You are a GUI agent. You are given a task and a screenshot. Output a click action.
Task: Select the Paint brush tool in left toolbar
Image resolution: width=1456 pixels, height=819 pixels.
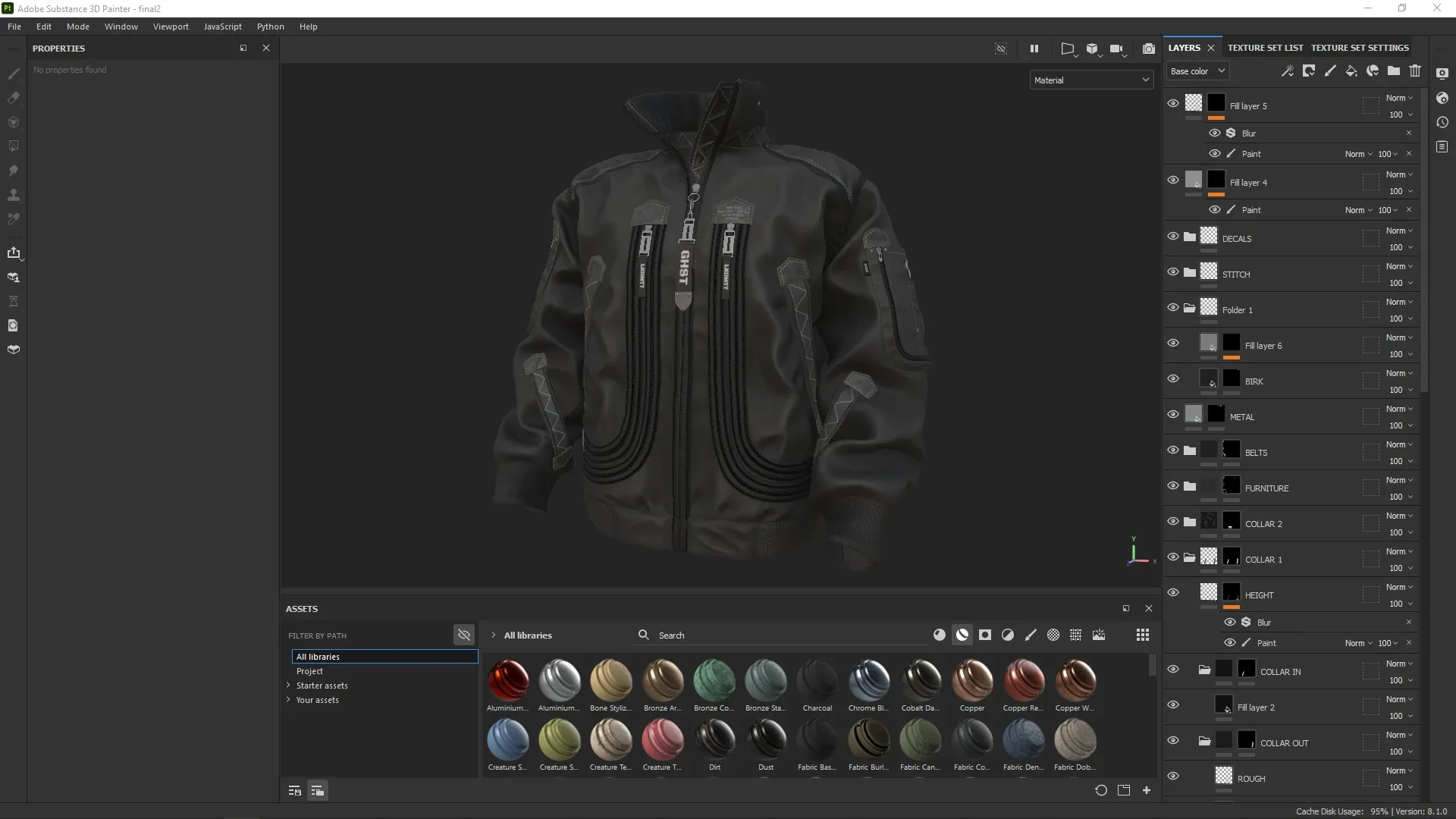(13, 74)
